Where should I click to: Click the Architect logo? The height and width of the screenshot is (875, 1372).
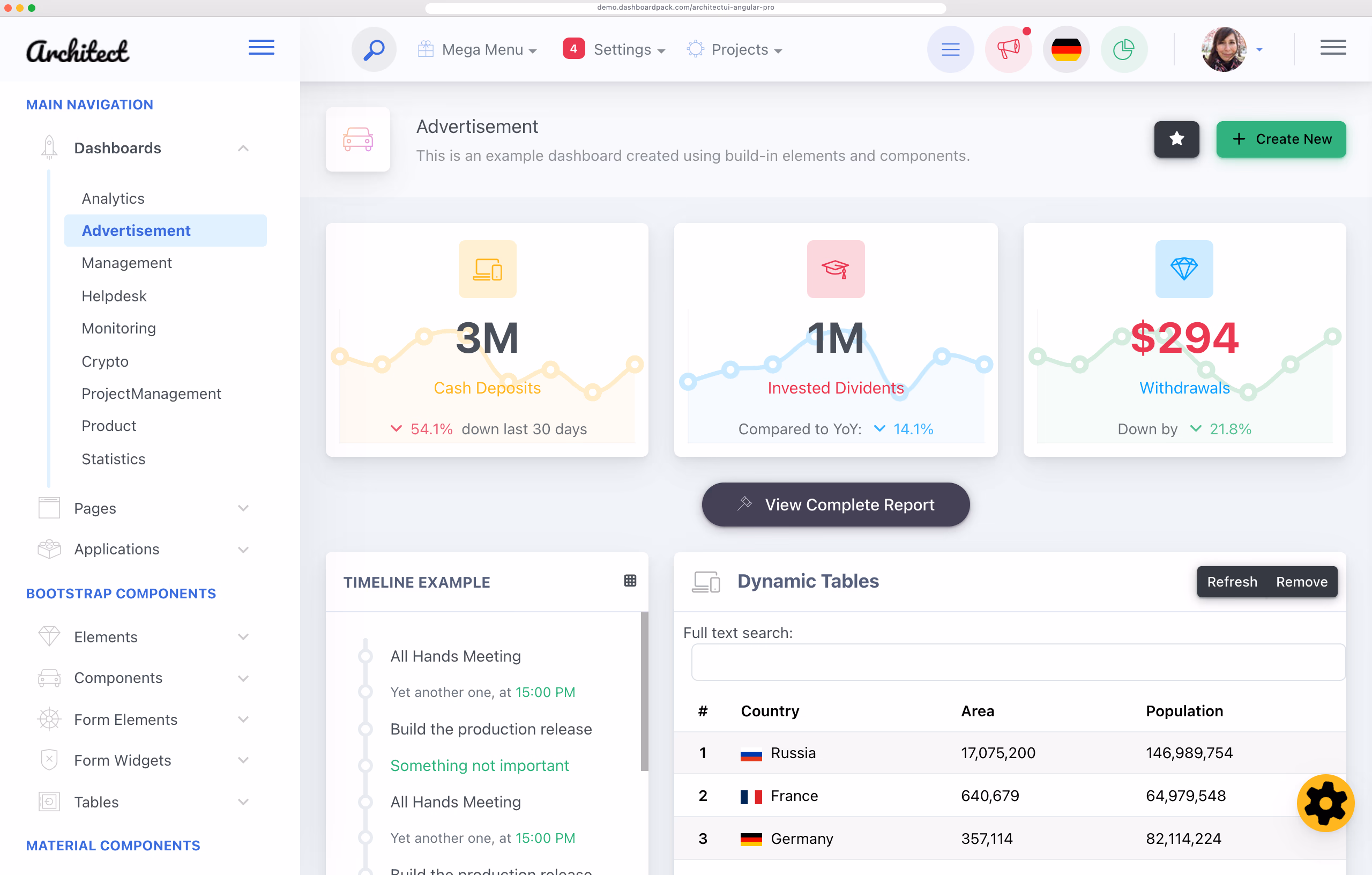78,51
